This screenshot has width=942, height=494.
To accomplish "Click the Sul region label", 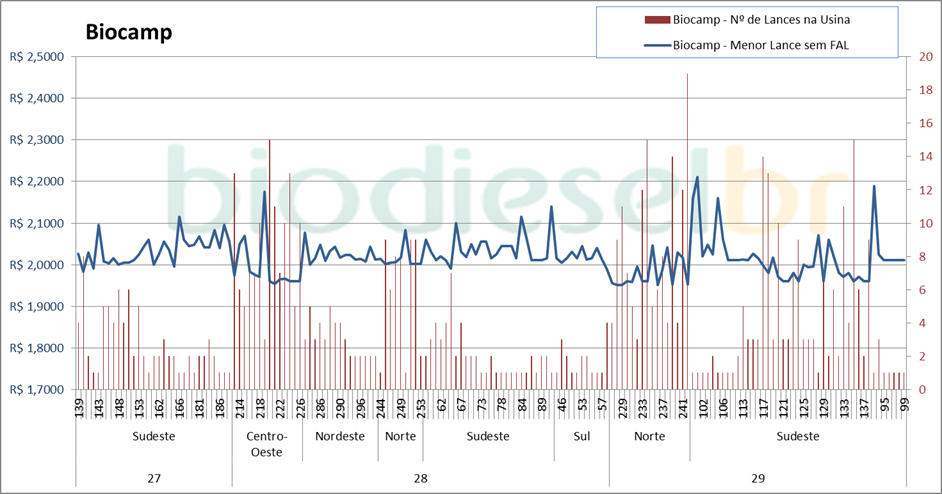I will 582,437.
